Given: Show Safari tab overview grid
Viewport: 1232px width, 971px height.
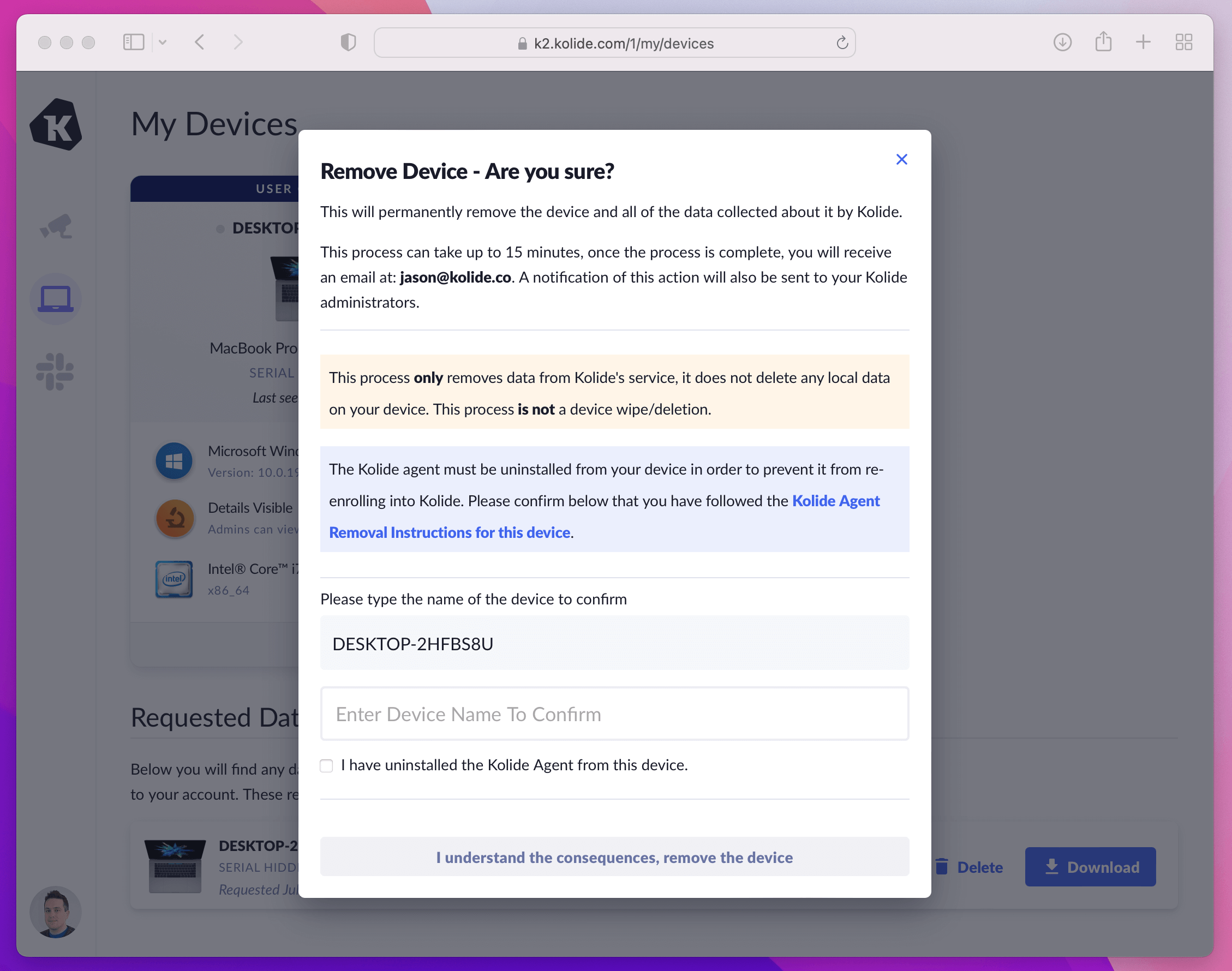Looking at the screenshot, I should pyautogui.click(x=1183, y=42).
